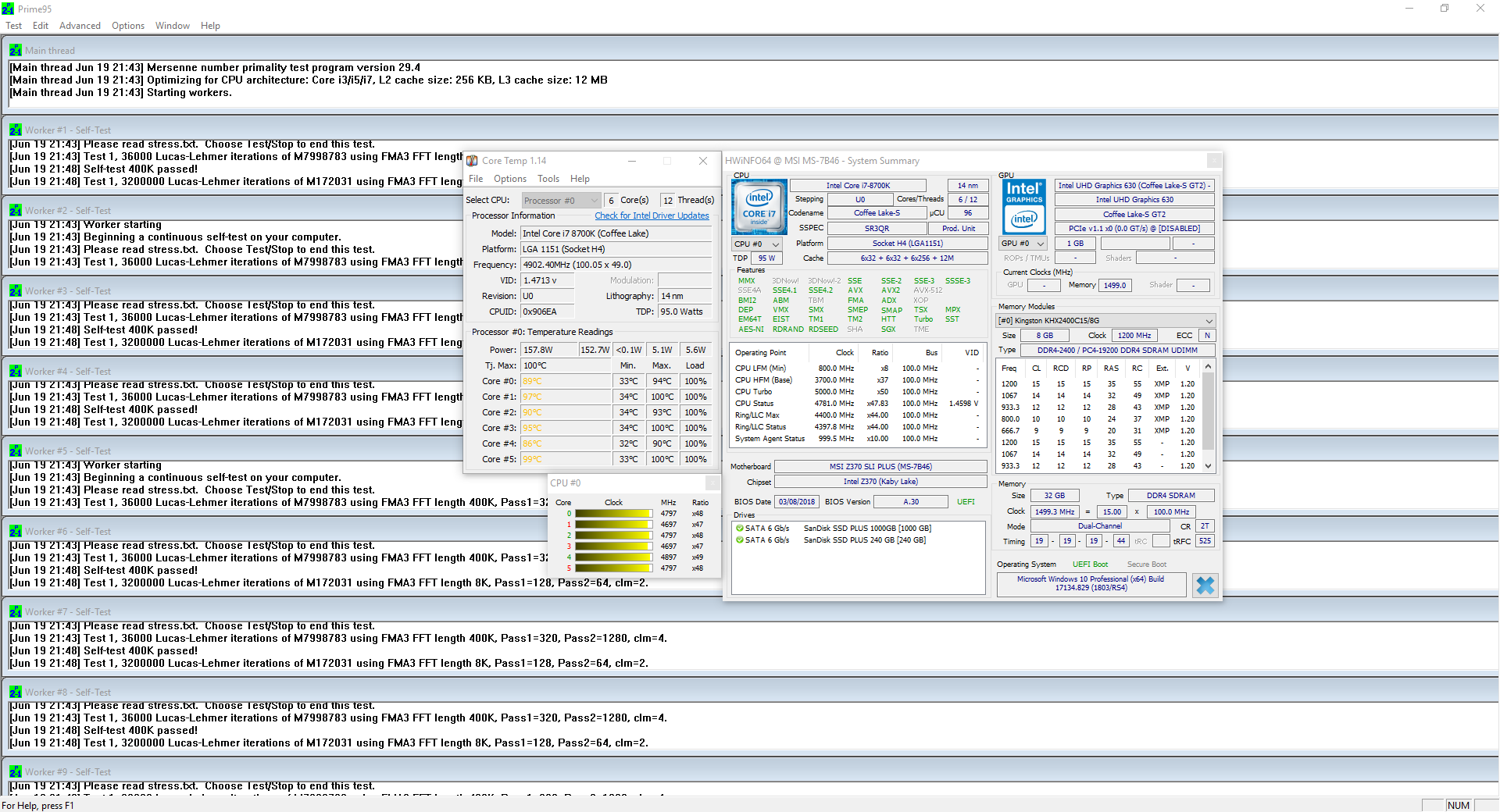
Task: Click the memory timings table scrollbar track
Action: pyautogui.click(x=1209, y=416)
